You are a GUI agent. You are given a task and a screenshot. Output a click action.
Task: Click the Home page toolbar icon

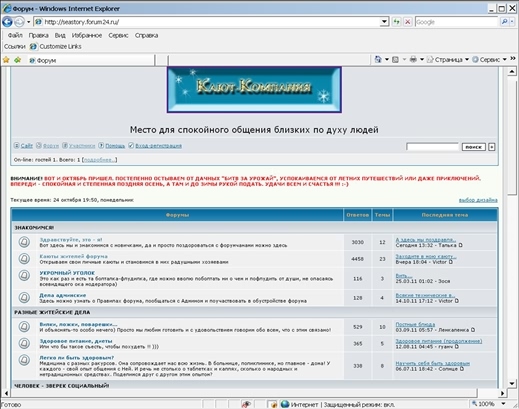[378, 60]
